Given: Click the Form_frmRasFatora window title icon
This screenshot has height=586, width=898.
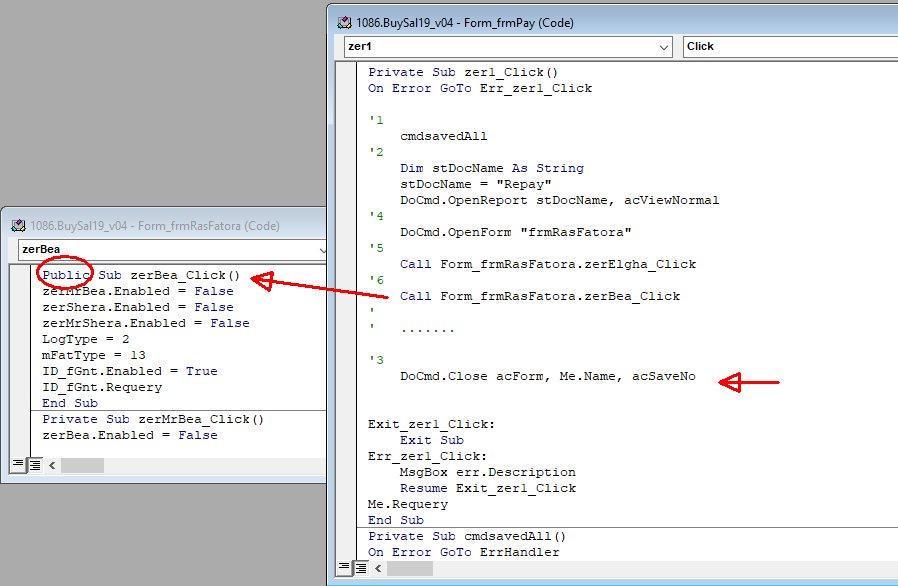Looking at the screenshot, I should [17, 226].
